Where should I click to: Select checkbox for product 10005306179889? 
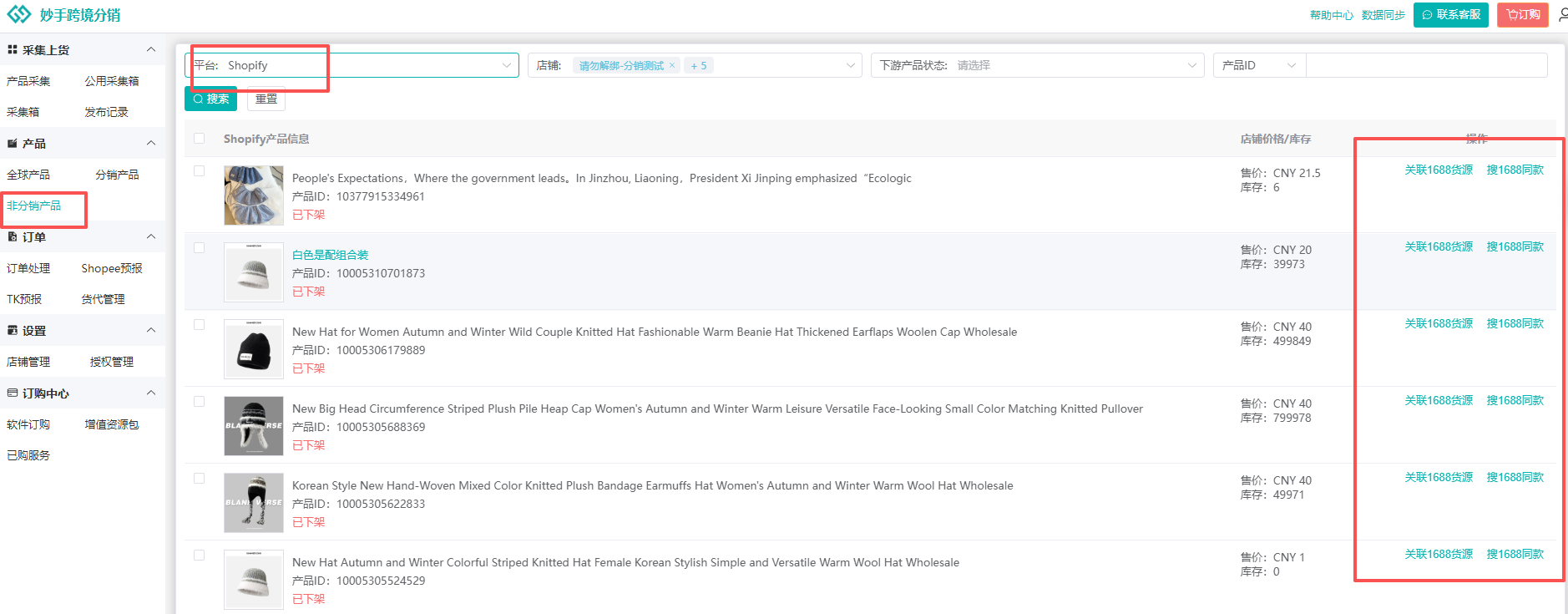point(199,325)
